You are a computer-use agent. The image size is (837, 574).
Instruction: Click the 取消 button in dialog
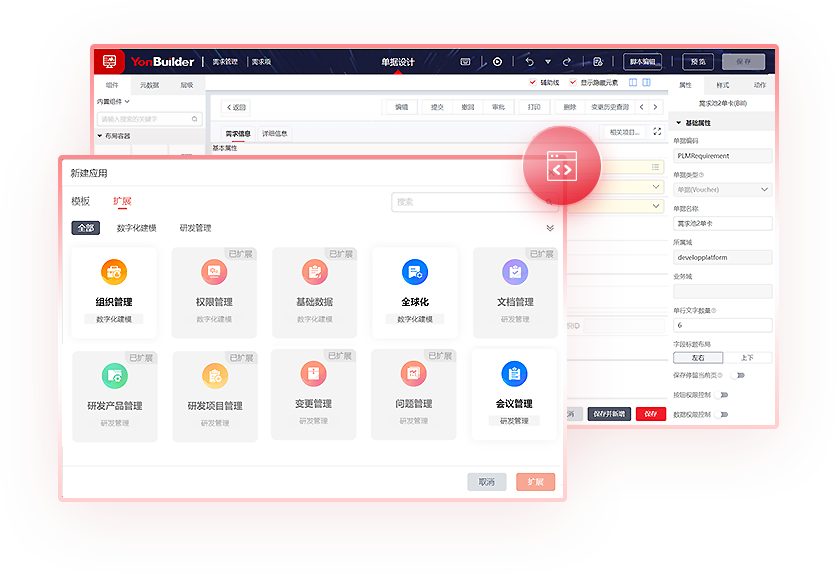[486, 482]
